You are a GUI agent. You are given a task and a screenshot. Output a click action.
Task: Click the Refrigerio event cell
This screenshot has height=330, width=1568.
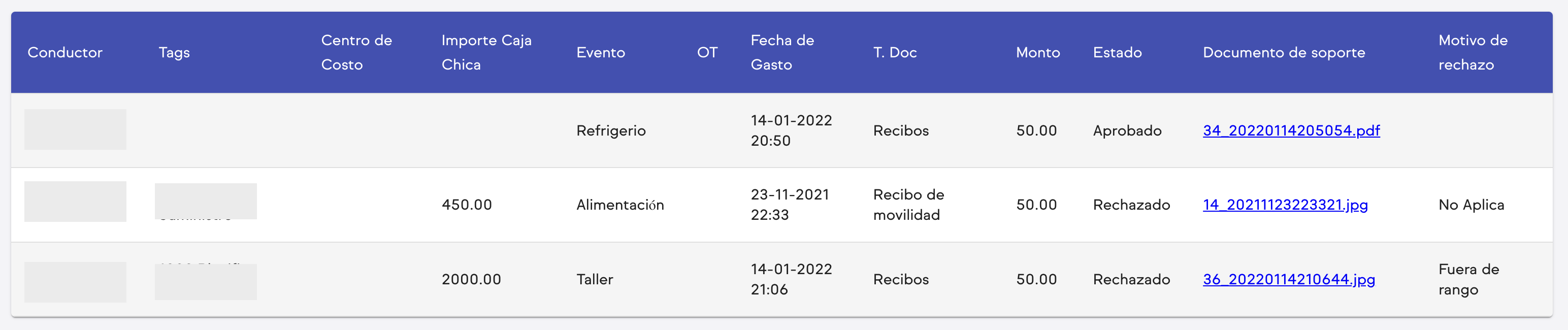611,129
